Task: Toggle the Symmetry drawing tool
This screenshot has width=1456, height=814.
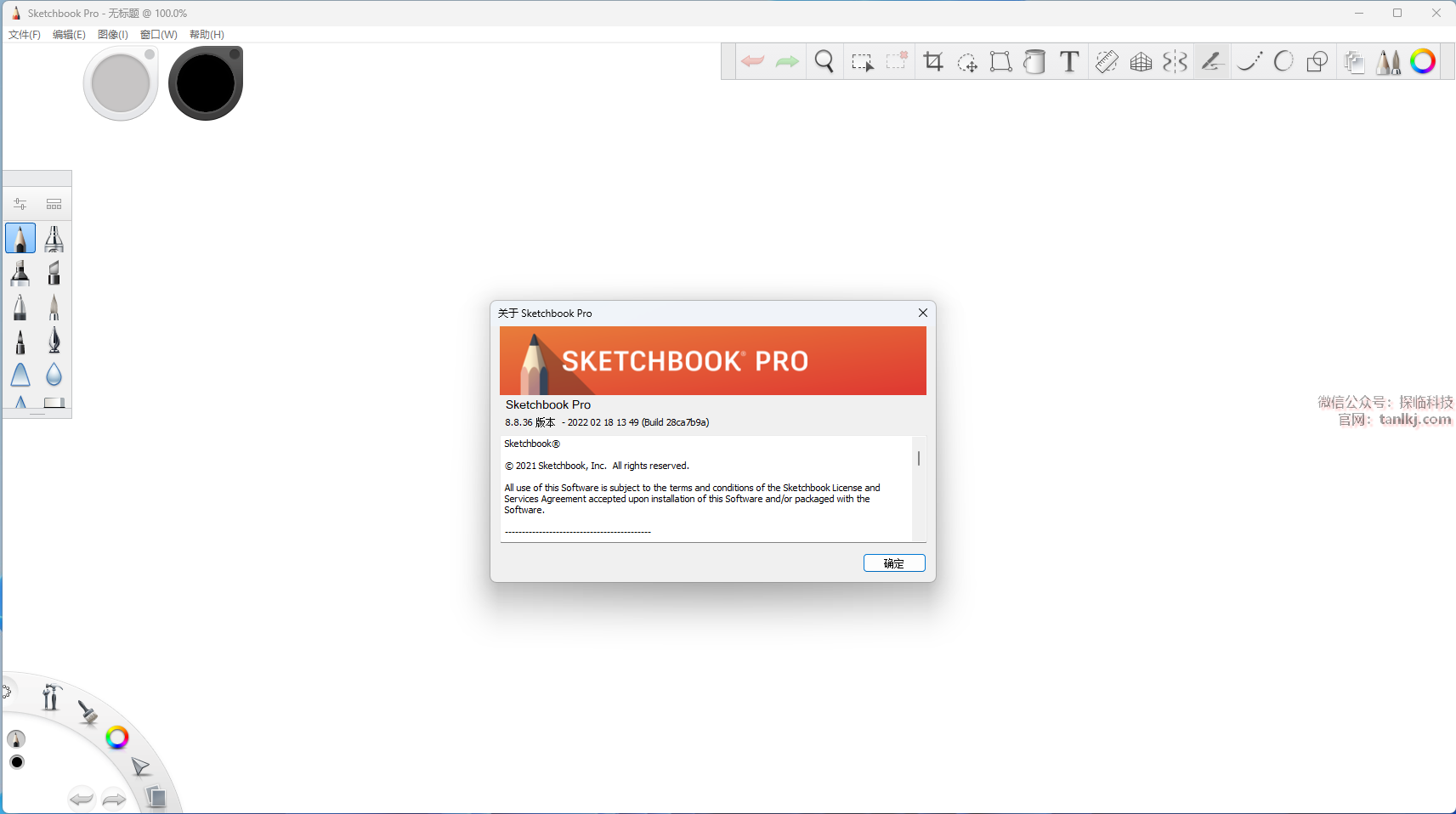Action: tap(1175, 61)
